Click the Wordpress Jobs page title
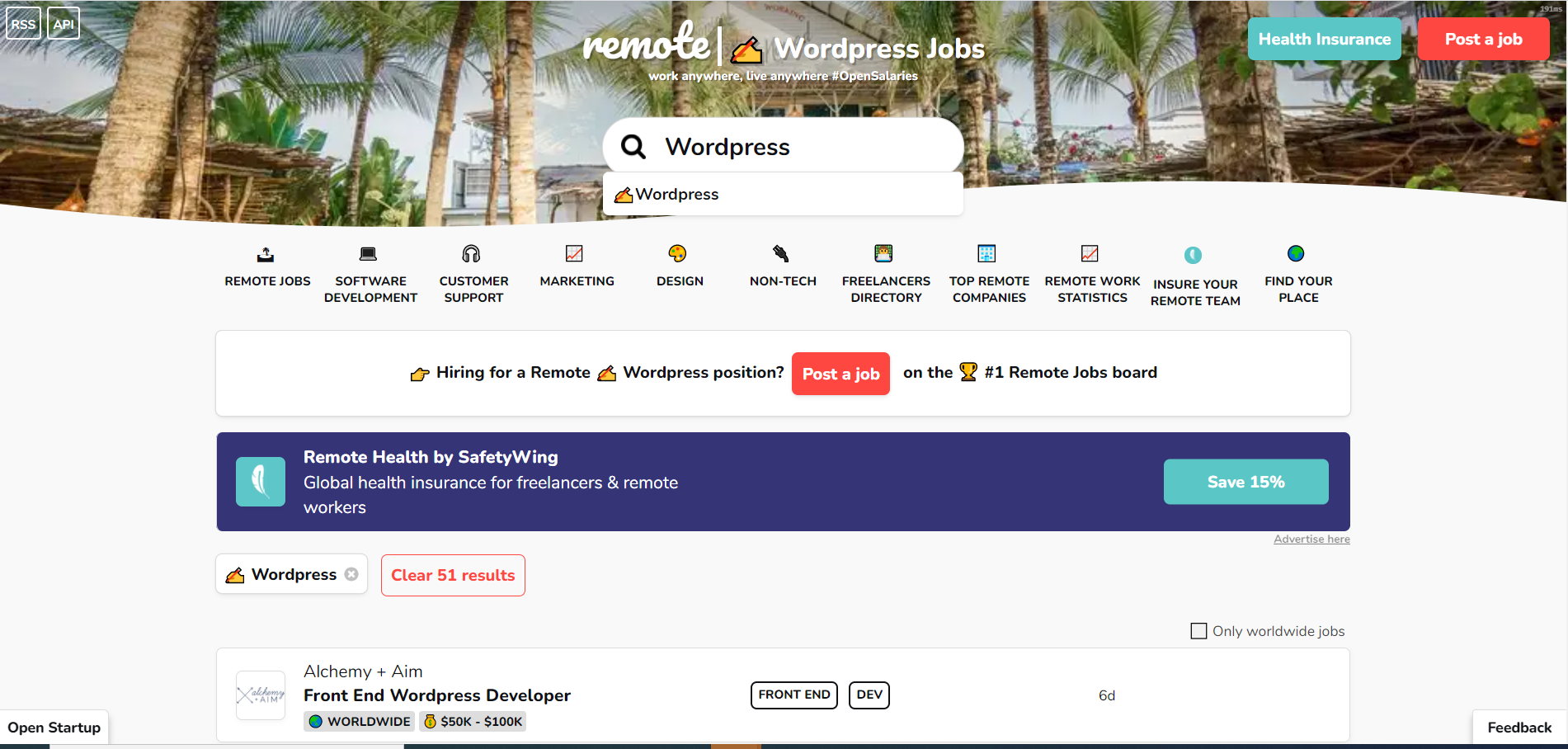Screen dimensions: 1568x749 click(x=879, y=49)
